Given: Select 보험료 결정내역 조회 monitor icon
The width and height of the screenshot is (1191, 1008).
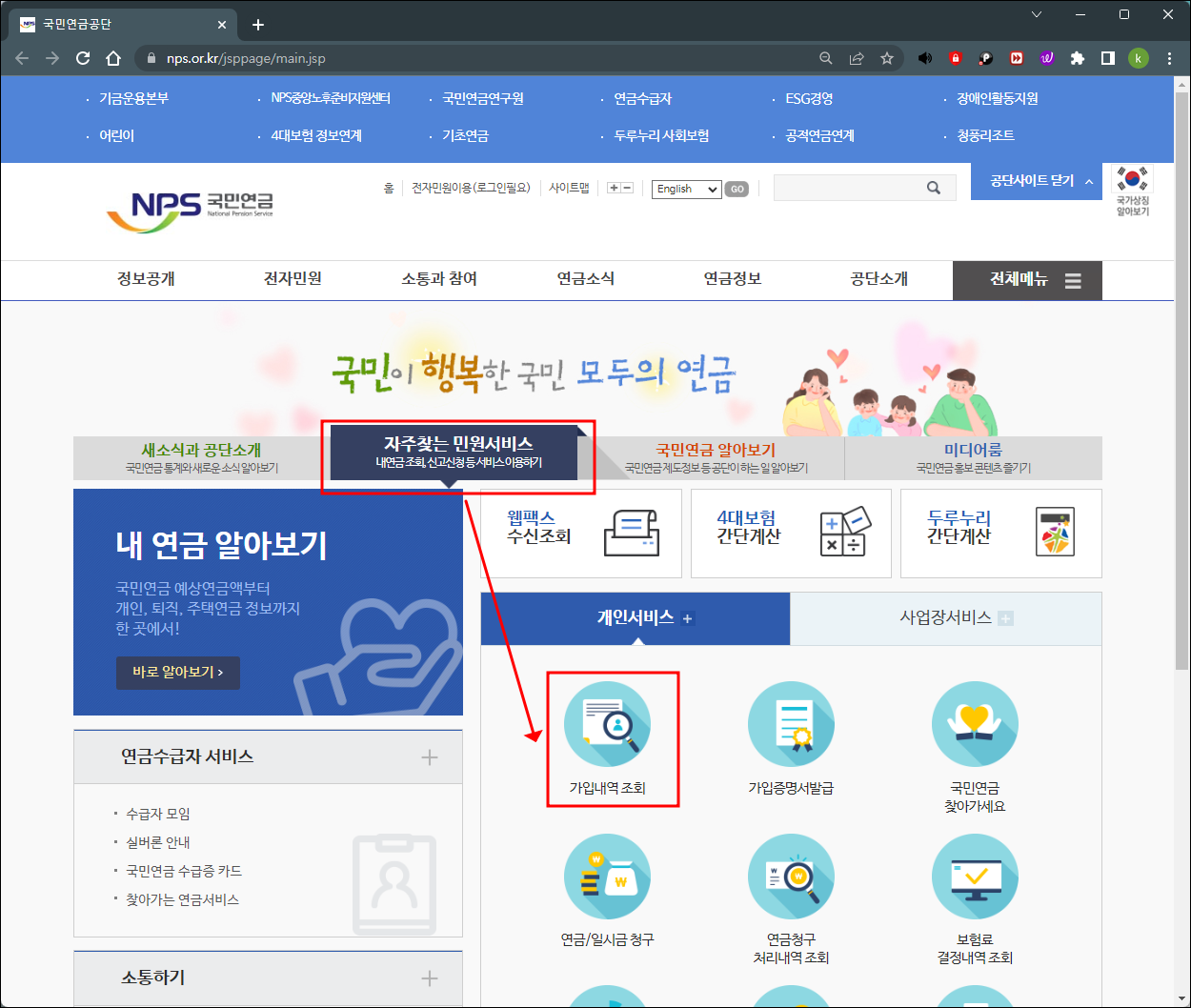Looking at the screenshot, I should coord(975,877).
